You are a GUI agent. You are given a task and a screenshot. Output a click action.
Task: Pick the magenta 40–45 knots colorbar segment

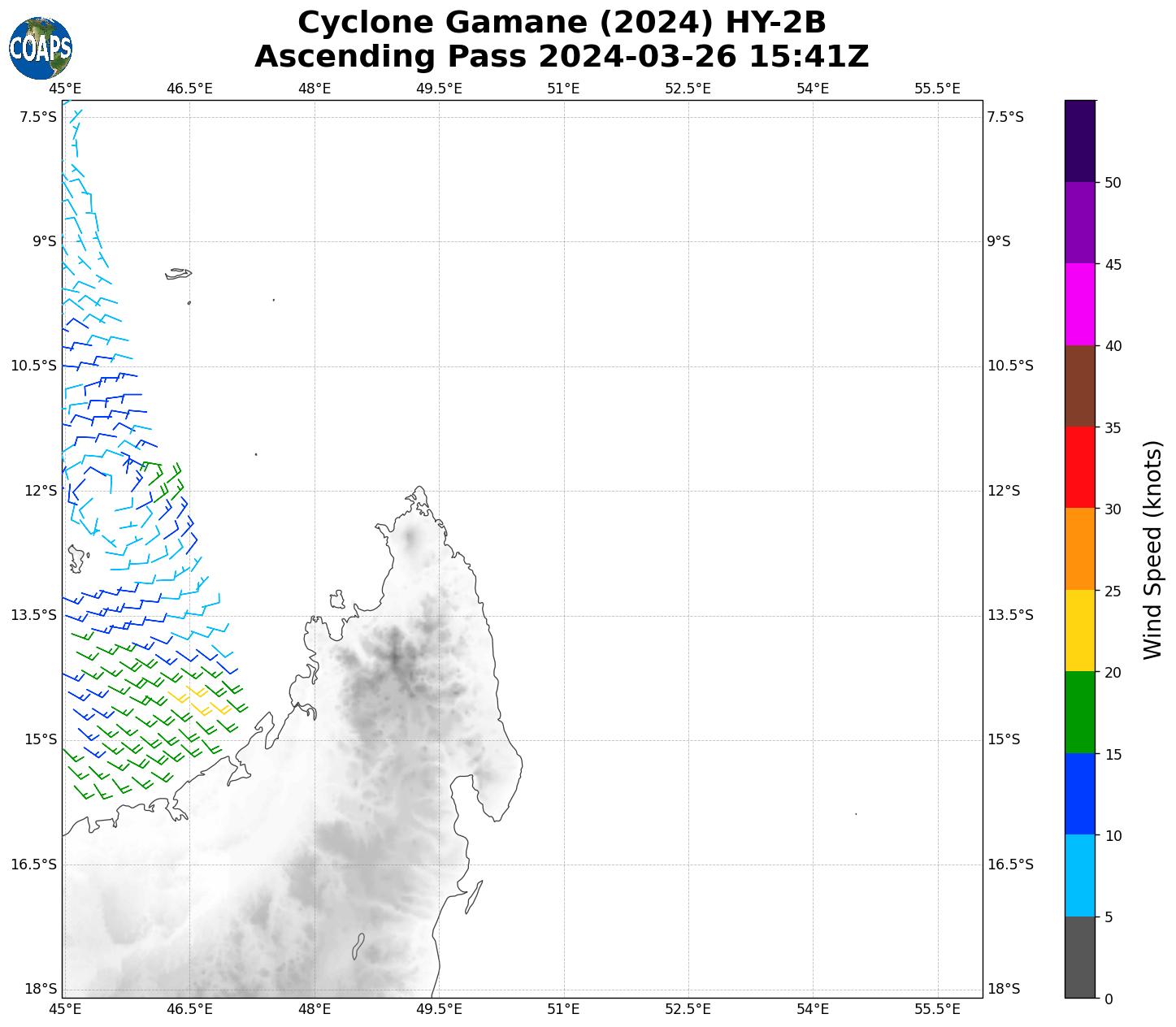pyautogui.click(x=1080, y=304)
